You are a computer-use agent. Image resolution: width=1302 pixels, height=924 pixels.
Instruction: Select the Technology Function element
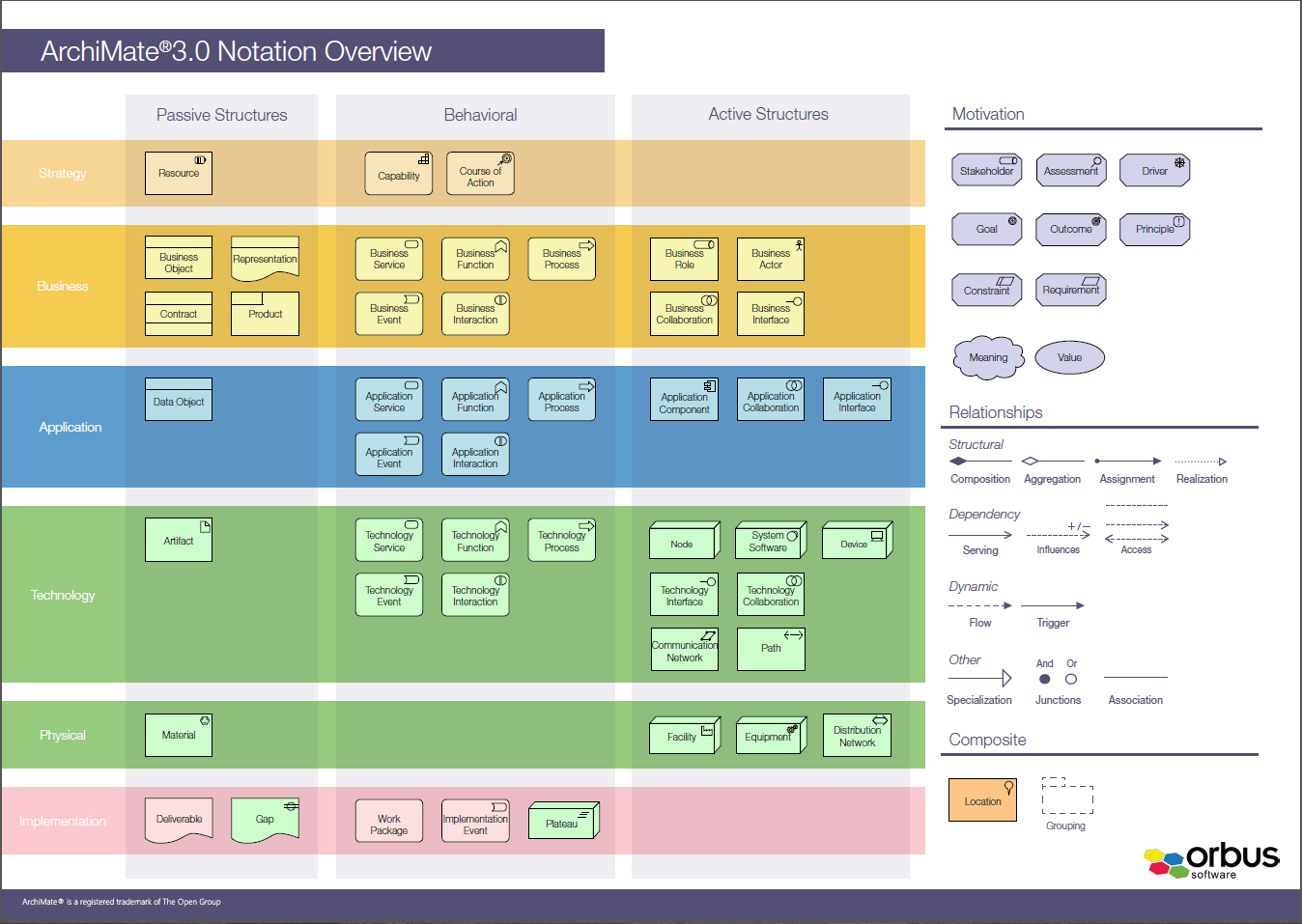(475, 540)
